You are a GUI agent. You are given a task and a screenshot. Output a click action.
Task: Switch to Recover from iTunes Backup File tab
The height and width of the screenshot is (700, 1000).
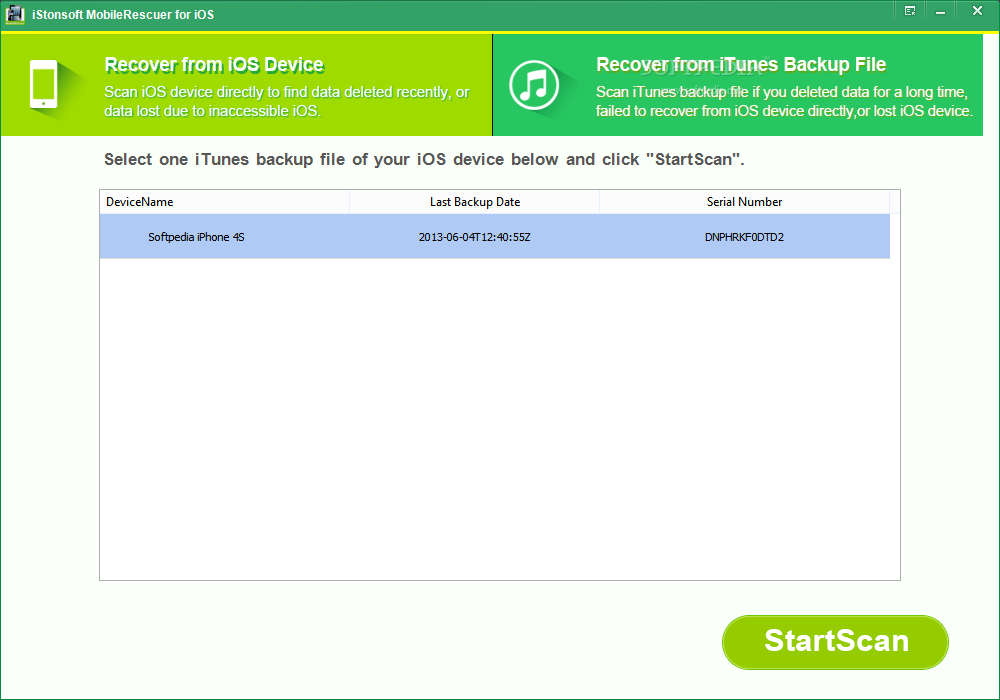click(x=738, y=85)
